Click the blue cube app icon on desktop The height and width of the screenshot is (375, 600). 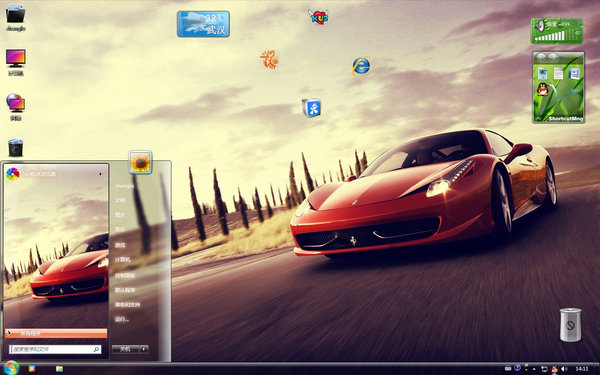(x=311, y=108)
